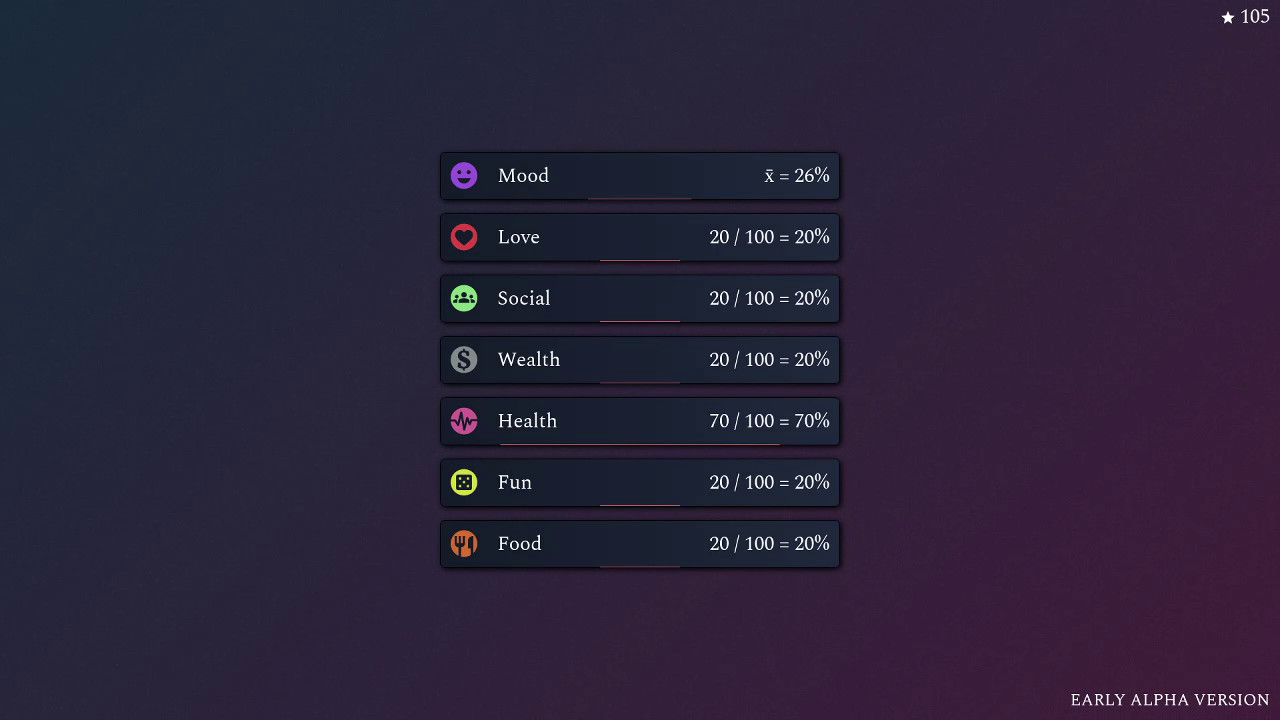Select the pink heartbeat Health icon
The image size is (1280, 720).
(x=464, y=421)
